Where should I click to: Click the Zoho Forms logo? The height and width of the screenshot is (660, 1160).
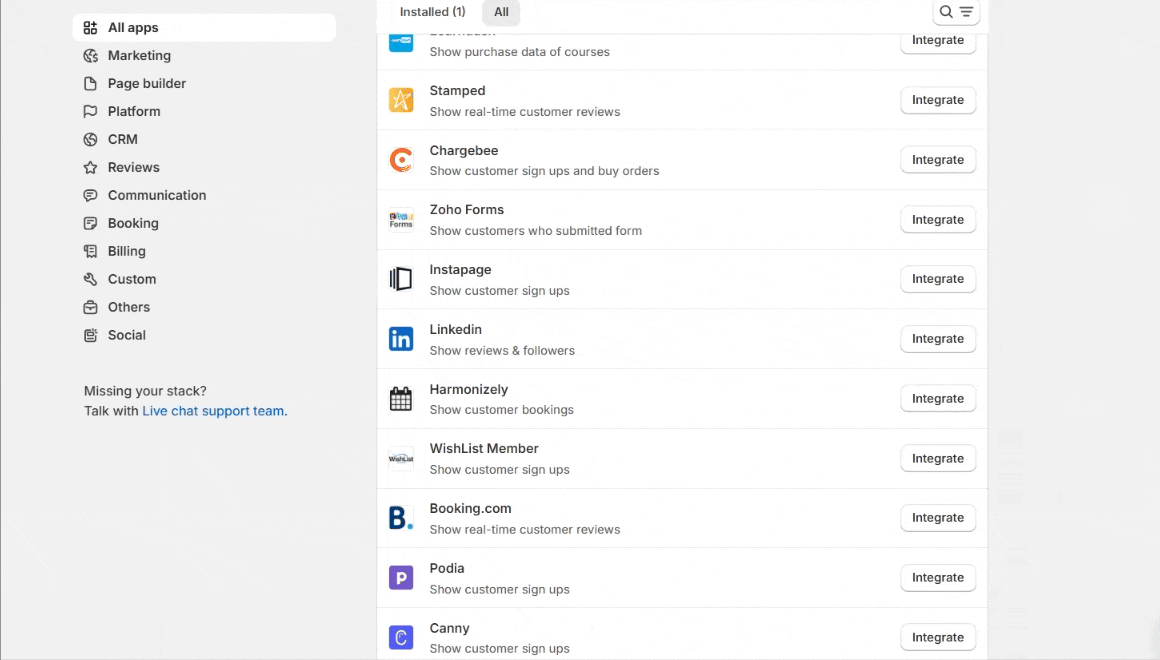pos(401,220)
